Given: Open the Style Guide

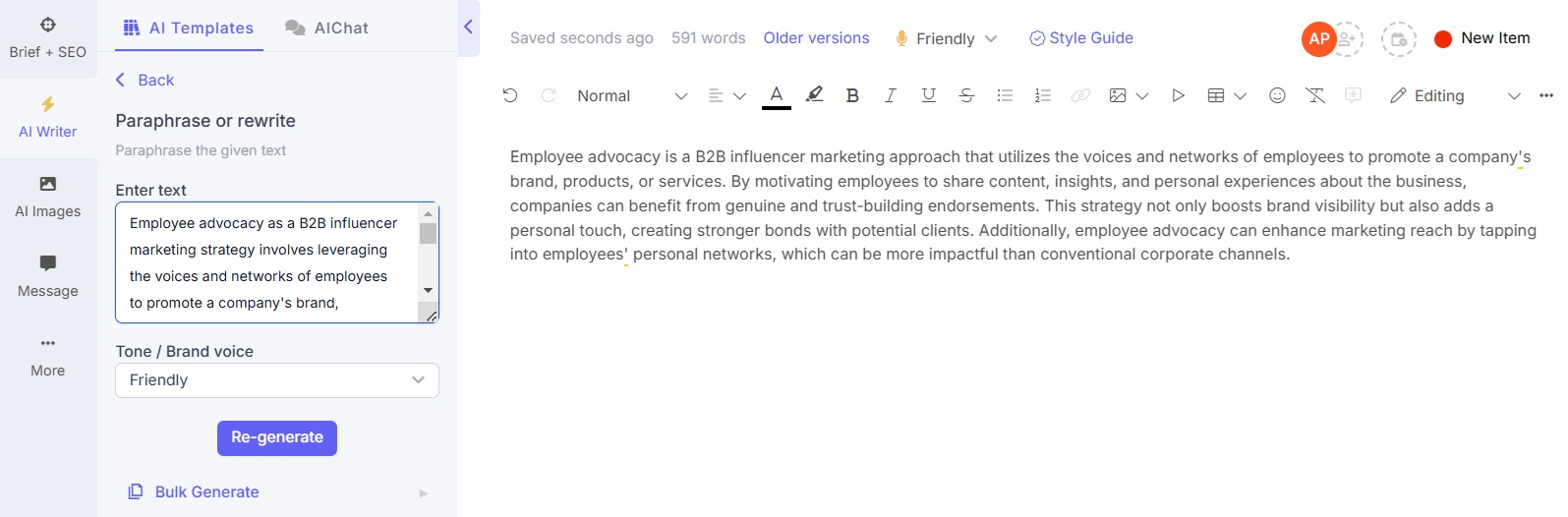Looking at the screenshot, I should (x=1081, y=38).
